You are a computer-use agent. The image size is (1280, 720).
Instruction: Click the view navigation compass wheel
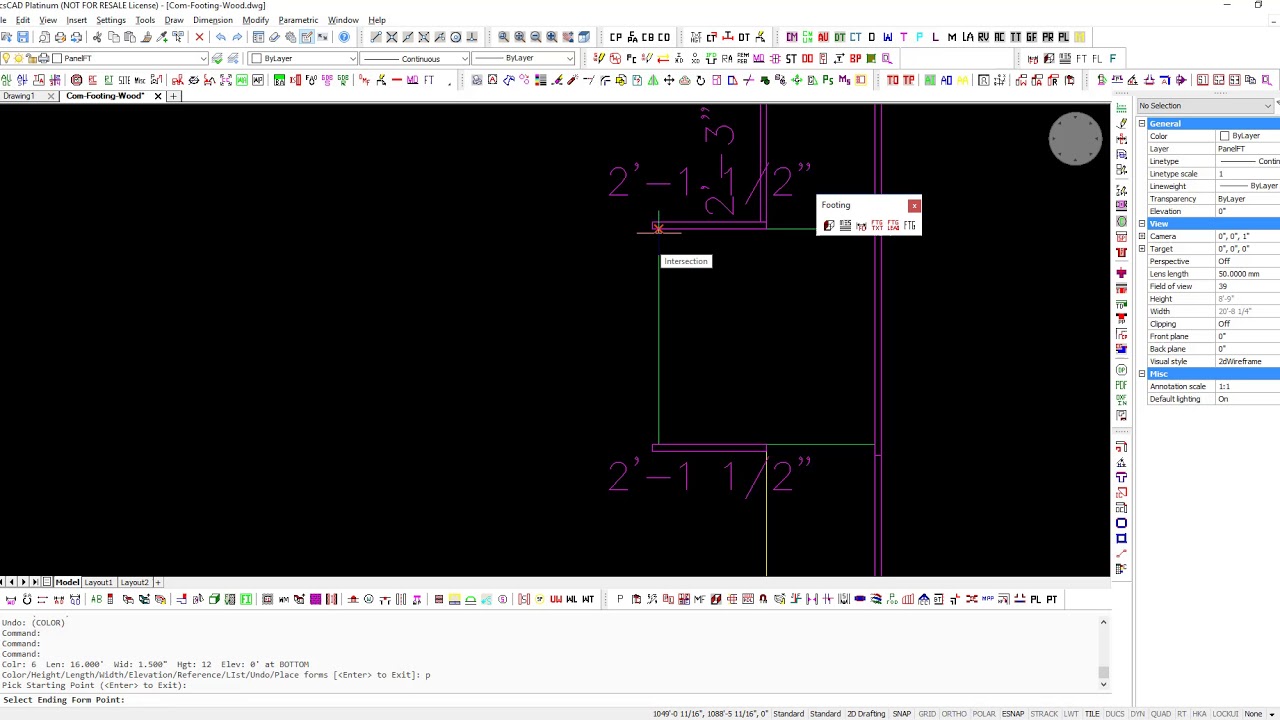point(1075,140)
